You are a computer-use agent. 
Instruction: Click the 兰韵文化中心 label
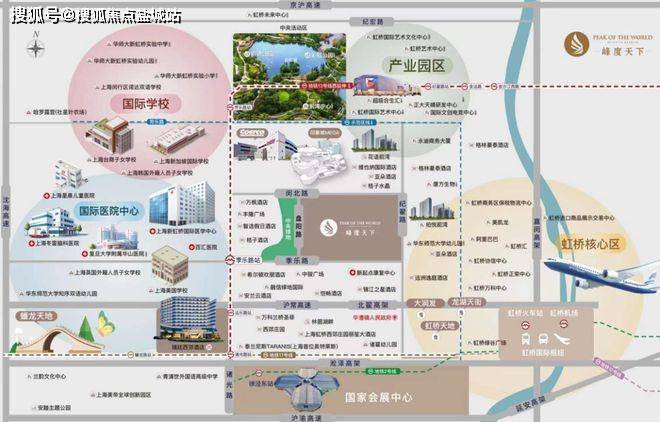click(x=50, y=376)
